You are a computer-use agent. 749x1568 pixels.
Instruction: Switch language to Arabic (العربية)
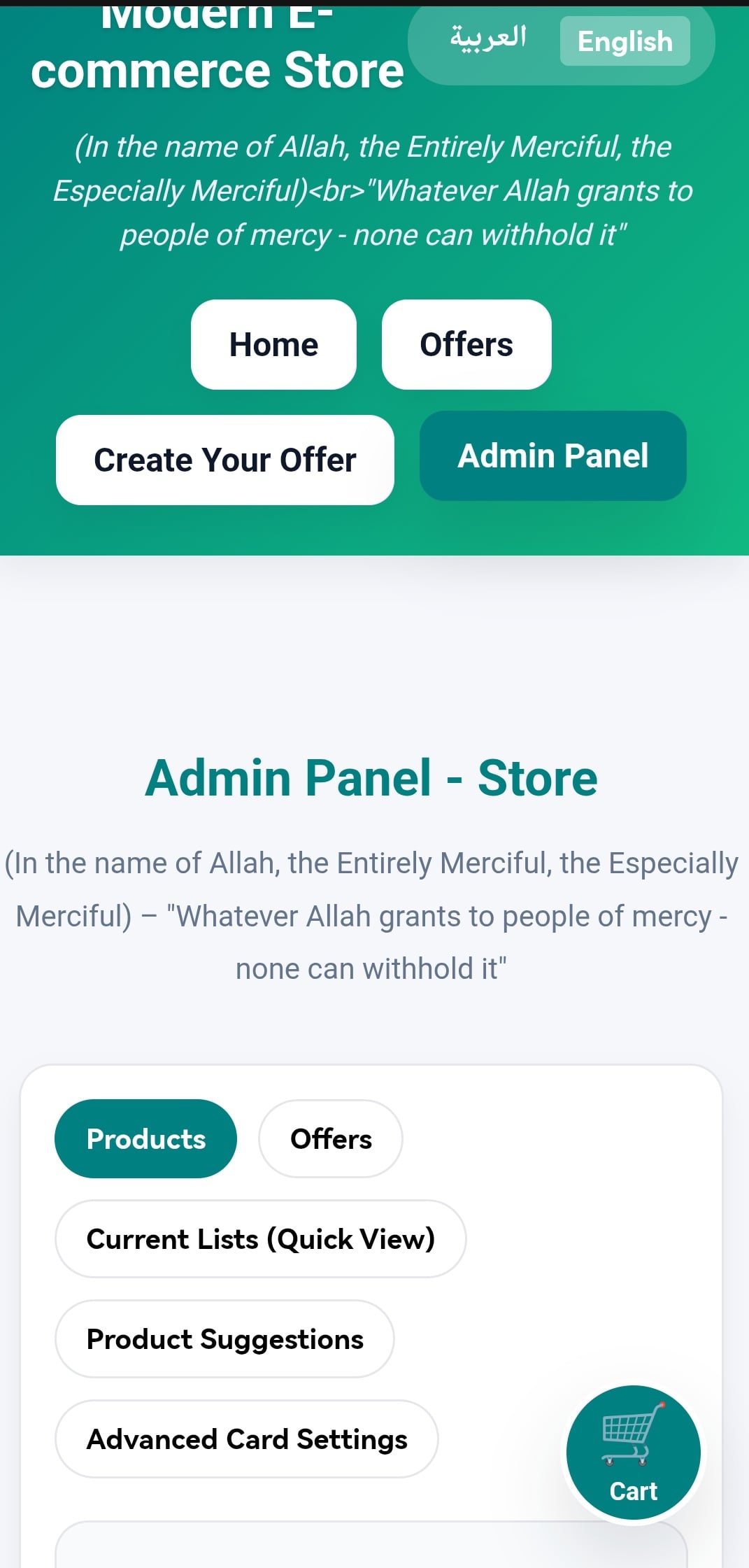click(x=488, y=38)
